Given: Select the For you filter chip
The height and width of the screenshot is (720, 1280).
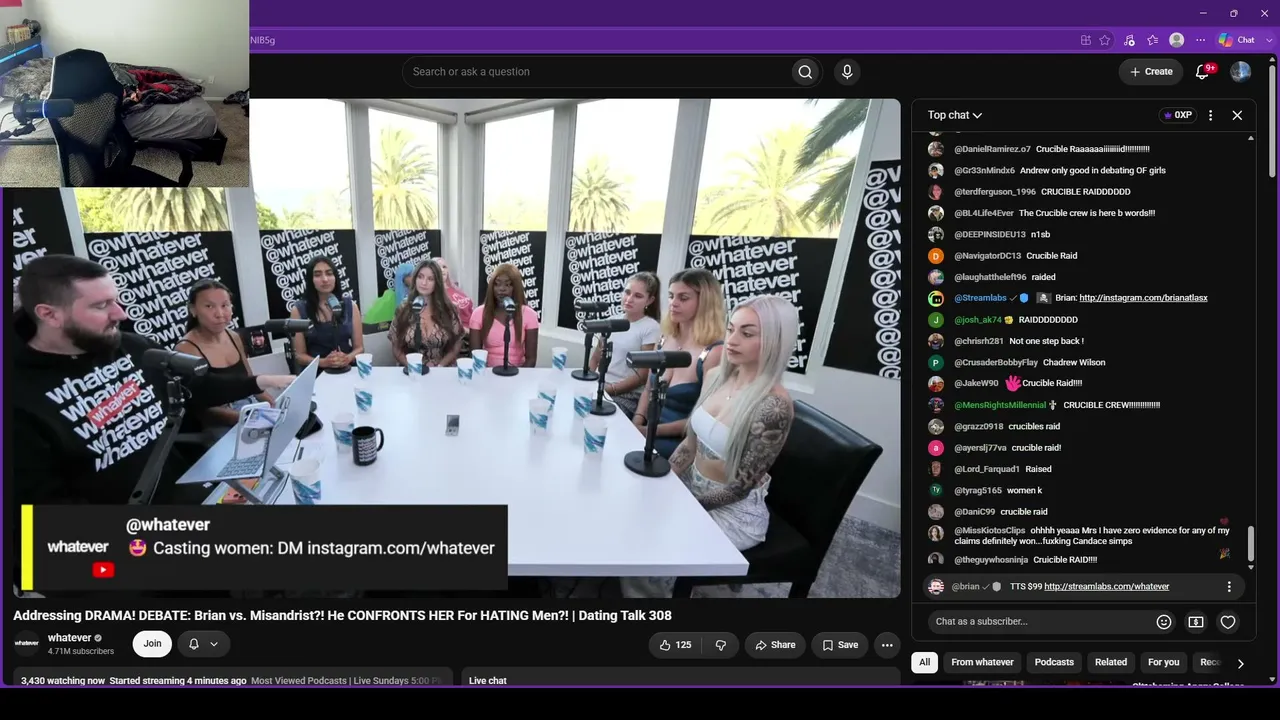Looking at the screenshot, I should pos(1164,662).
